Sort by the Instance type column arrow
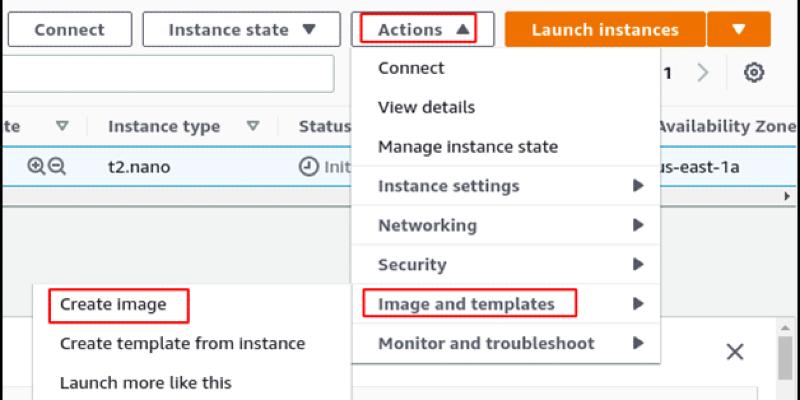Viewport: 800px width, 400px height. [253, 126]
